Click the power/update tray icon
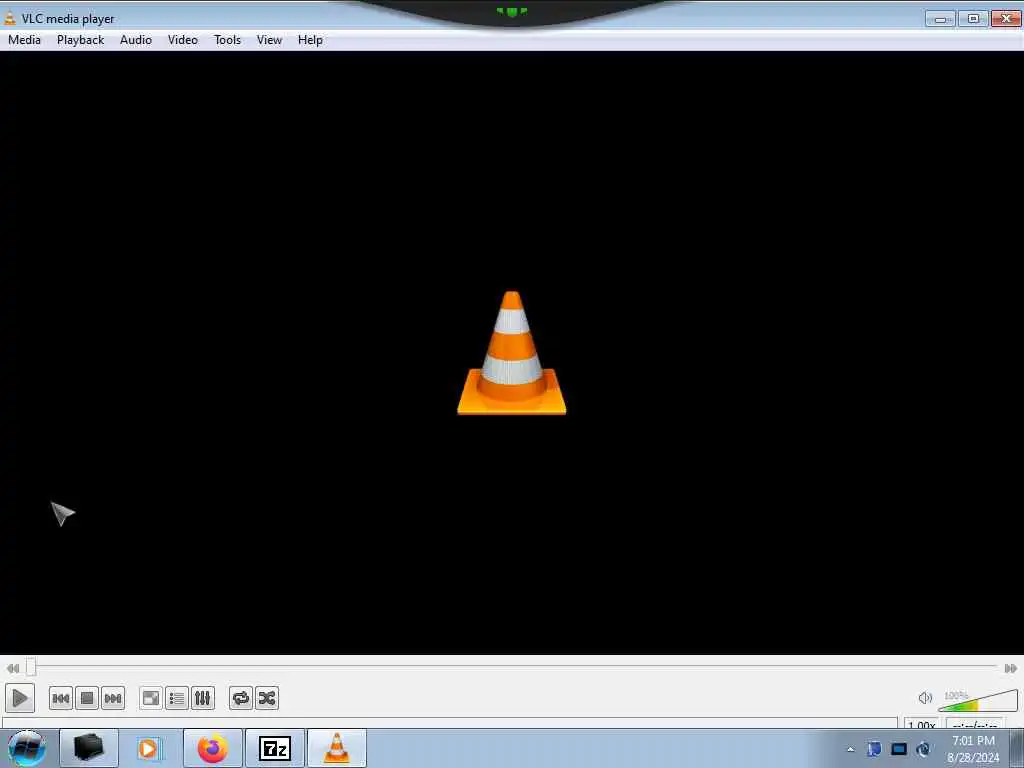1024x768 pixels. (x=923, y=748)
